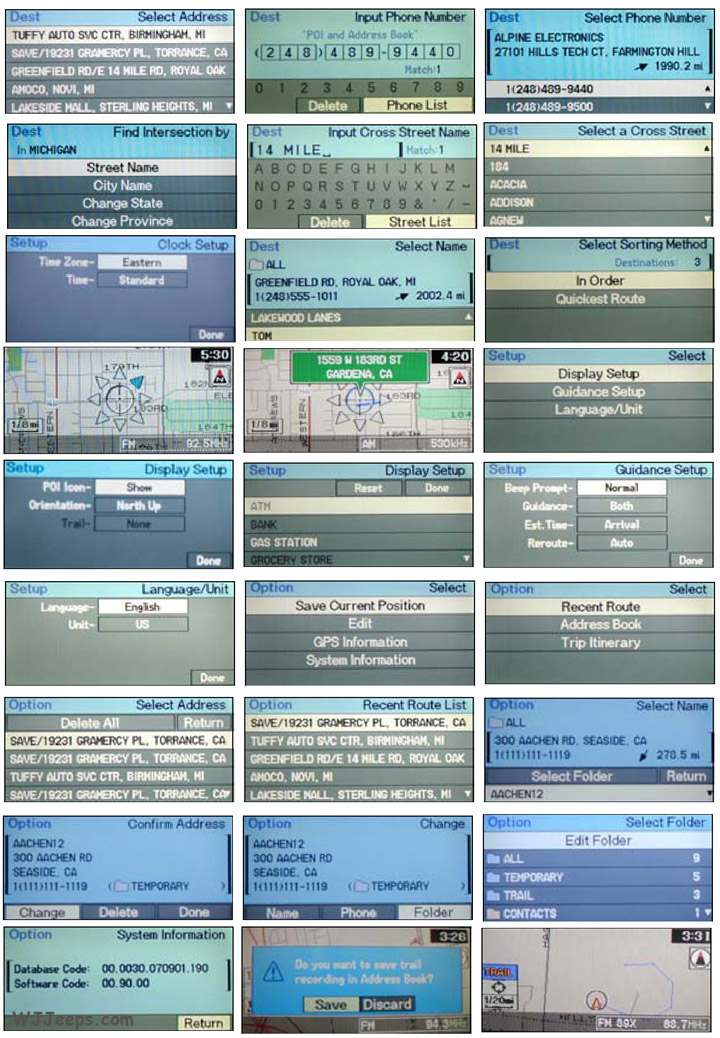Click the compass icon on the 5:30 map
Screen dimensions: 720x1038
pyautogui.click(x=222, y=377)
